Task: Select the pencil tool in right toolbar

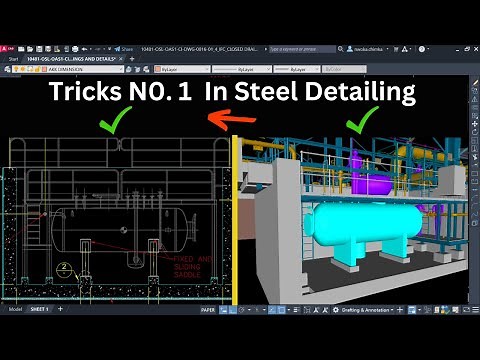Action: [475, 82]
